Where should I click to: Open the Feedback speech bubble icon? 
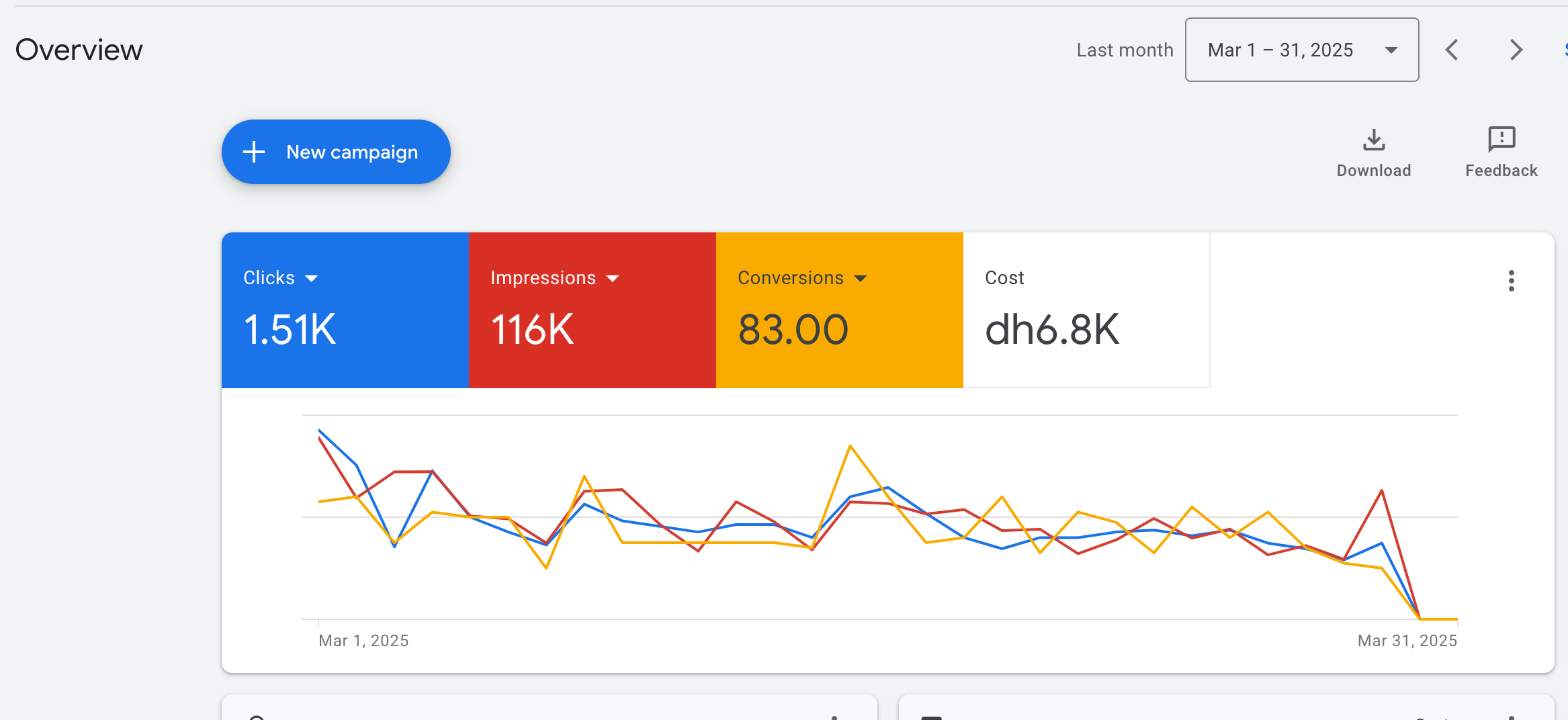click(x=1501, y=140)
